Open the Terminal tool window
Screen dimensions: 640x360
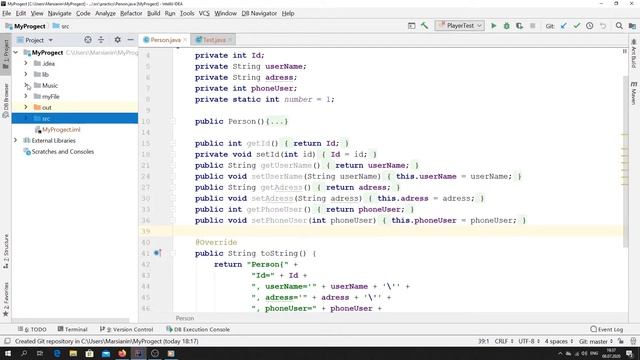(73, 329)
